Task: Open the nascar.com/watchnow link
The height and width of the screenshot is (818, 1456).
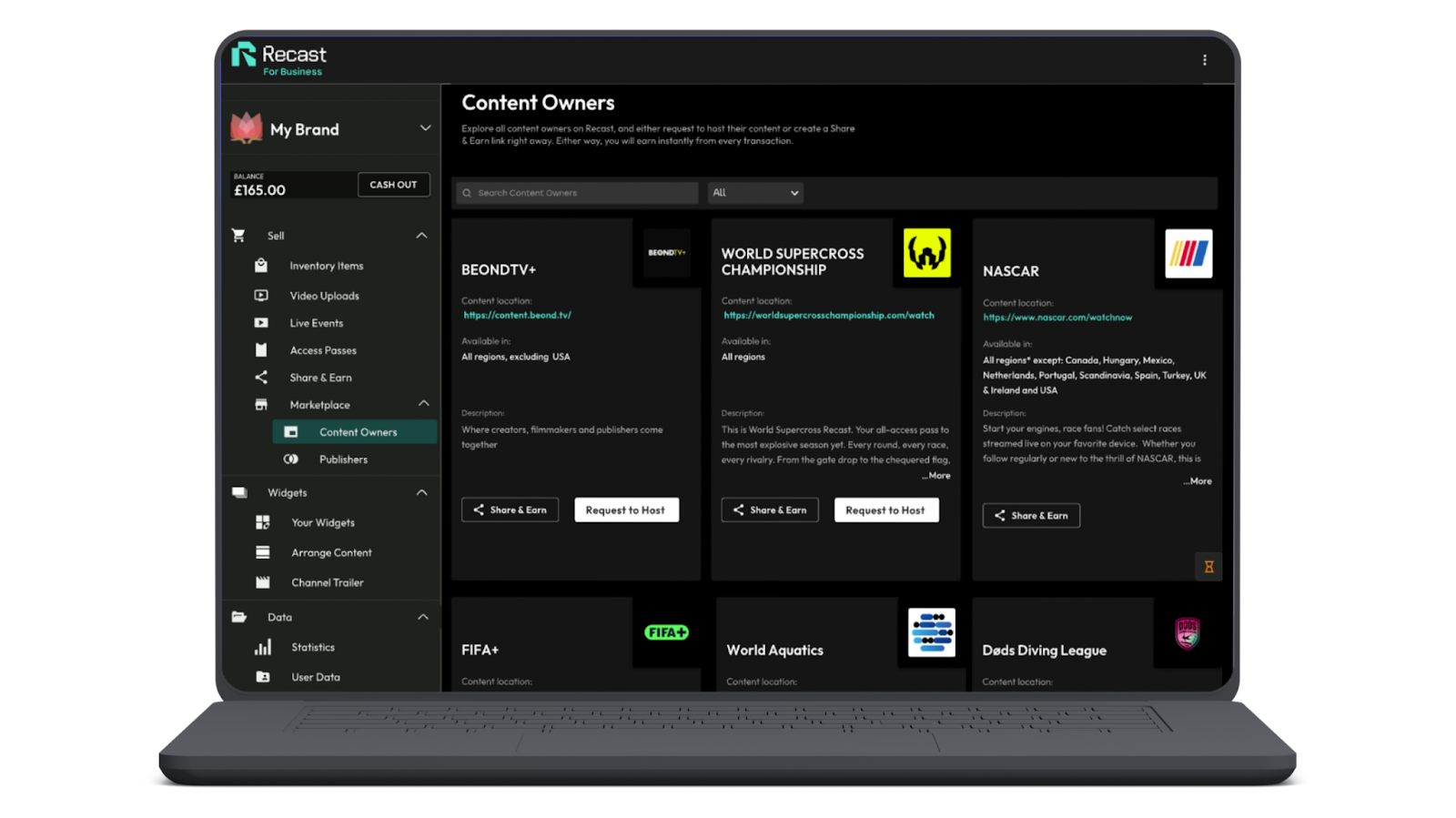Action: [1057, 318]
